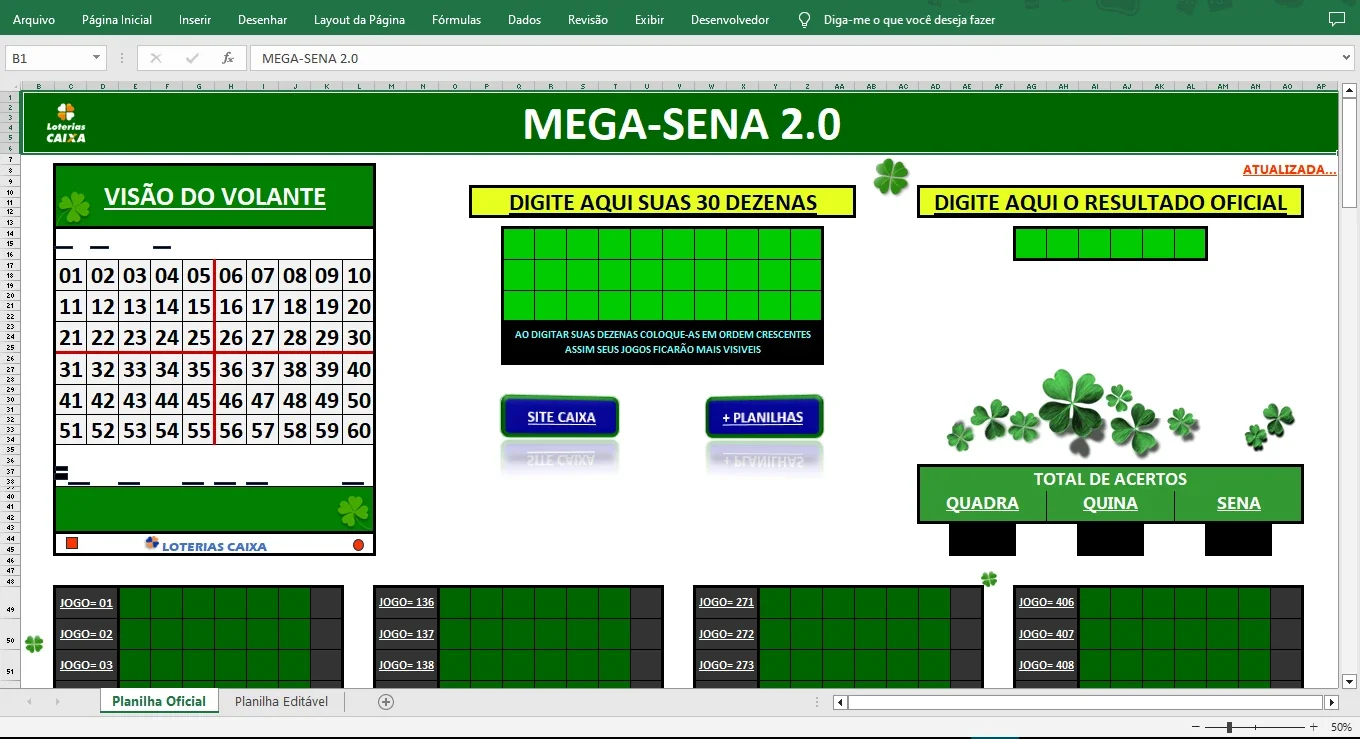Click number 16 on the volante
This screenshot has width=1360, height=739.
point(231,307)
